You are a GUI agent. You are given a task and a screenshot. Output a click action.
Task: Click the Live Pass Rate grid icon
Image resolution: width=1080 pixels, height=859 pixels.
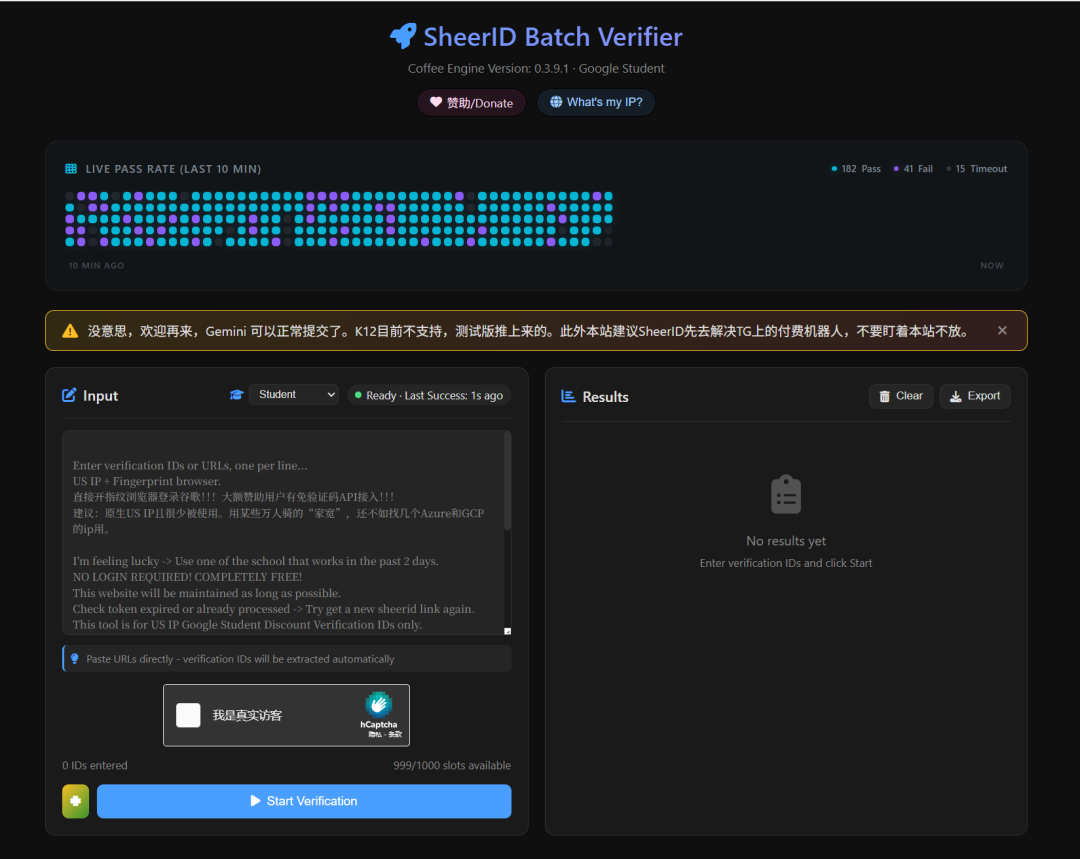coord(71,169)
